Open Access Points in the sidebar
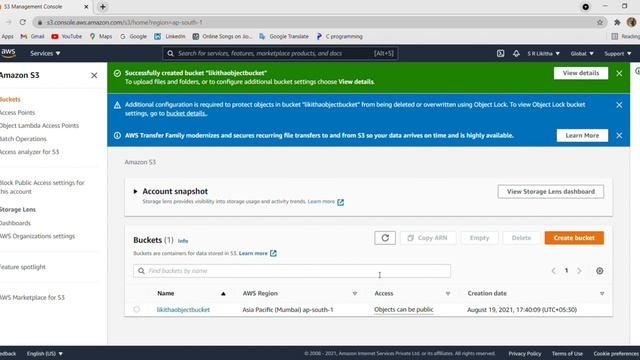The image size is (640, 360). coord(18,113)
